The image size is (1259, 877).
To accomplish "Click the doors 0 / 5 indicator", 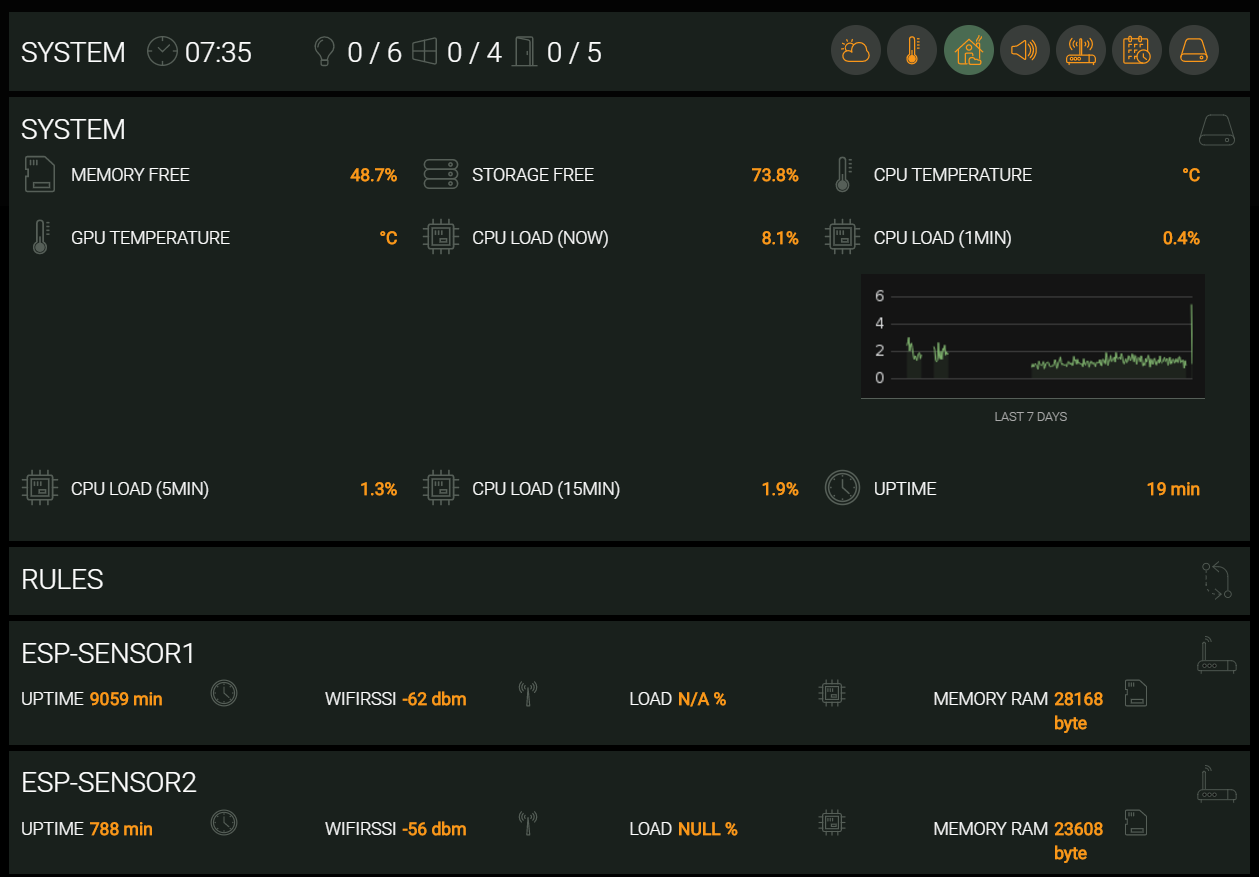I will [x=557, y=52].
